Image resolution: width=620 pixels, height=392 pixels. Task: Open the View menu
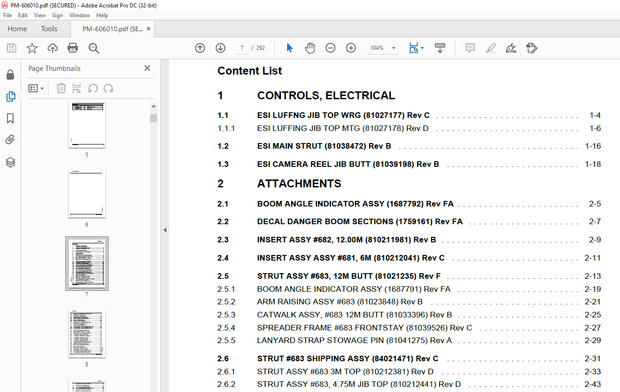(40, 15)
